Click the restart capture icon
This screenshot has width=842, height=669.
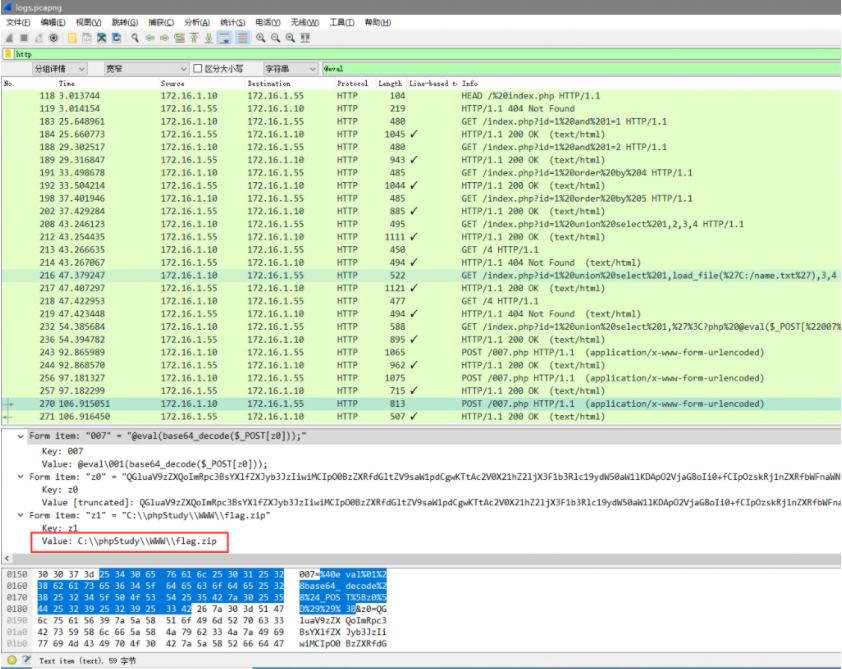pos(39,38)
